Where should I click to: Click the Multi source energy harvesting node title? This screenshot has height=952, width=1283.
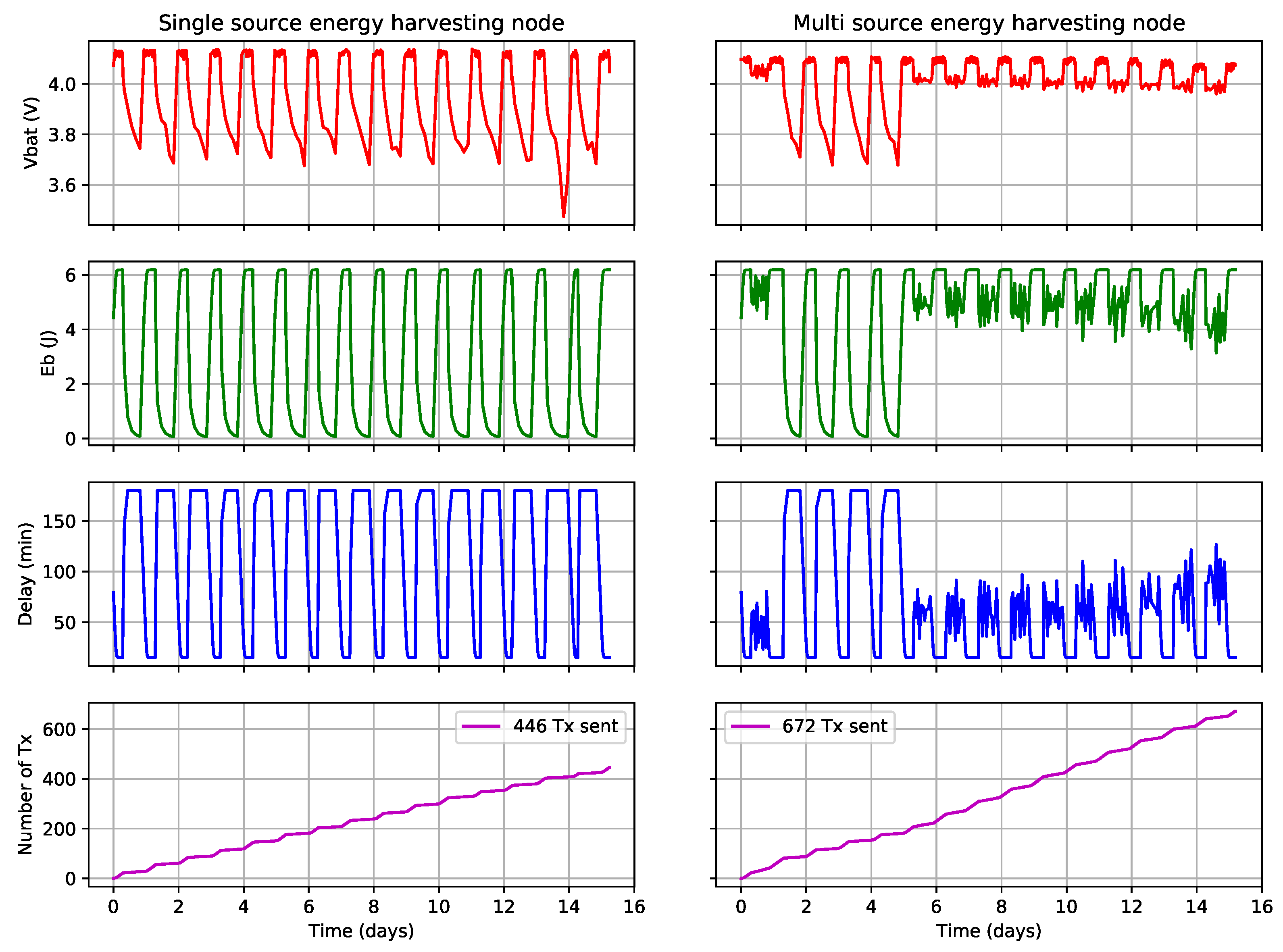pos(989,23)
